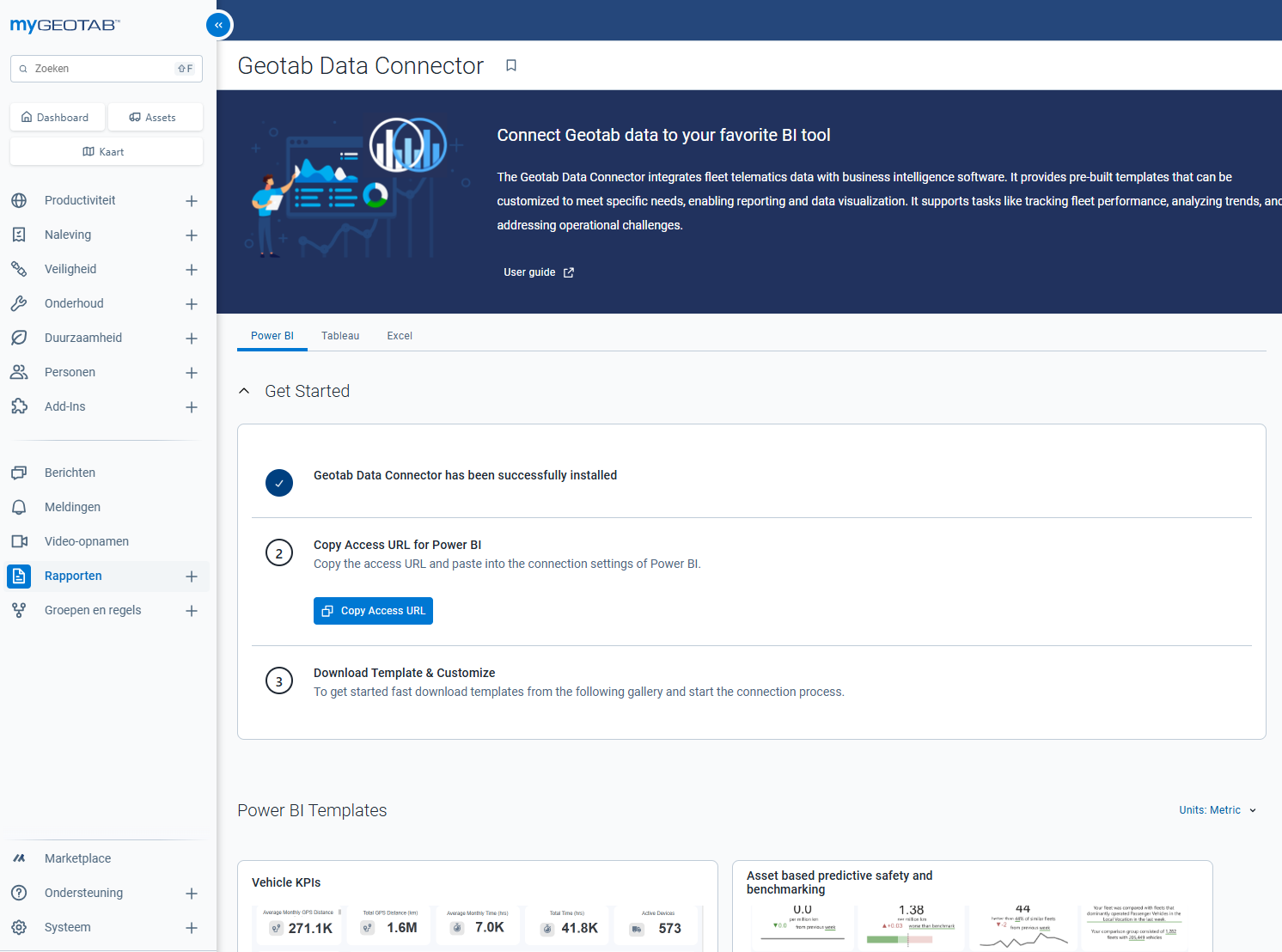Viewport: 1282px width, 952px height.
Task: Collapse the sidebar with the double-chevron button
Action: 218,25
